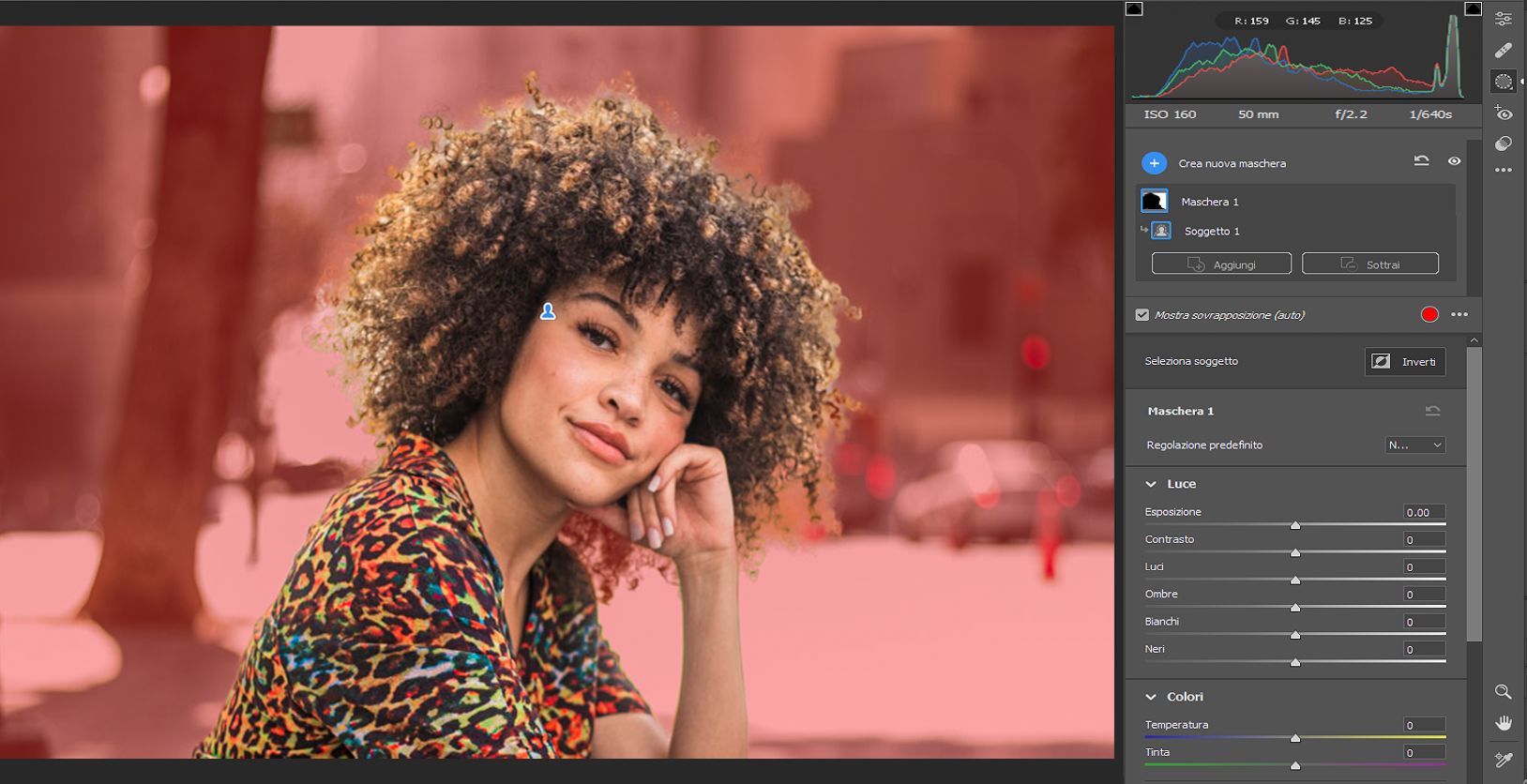
Task: Click the red overlay color swatch
Action: point(1429,315)
